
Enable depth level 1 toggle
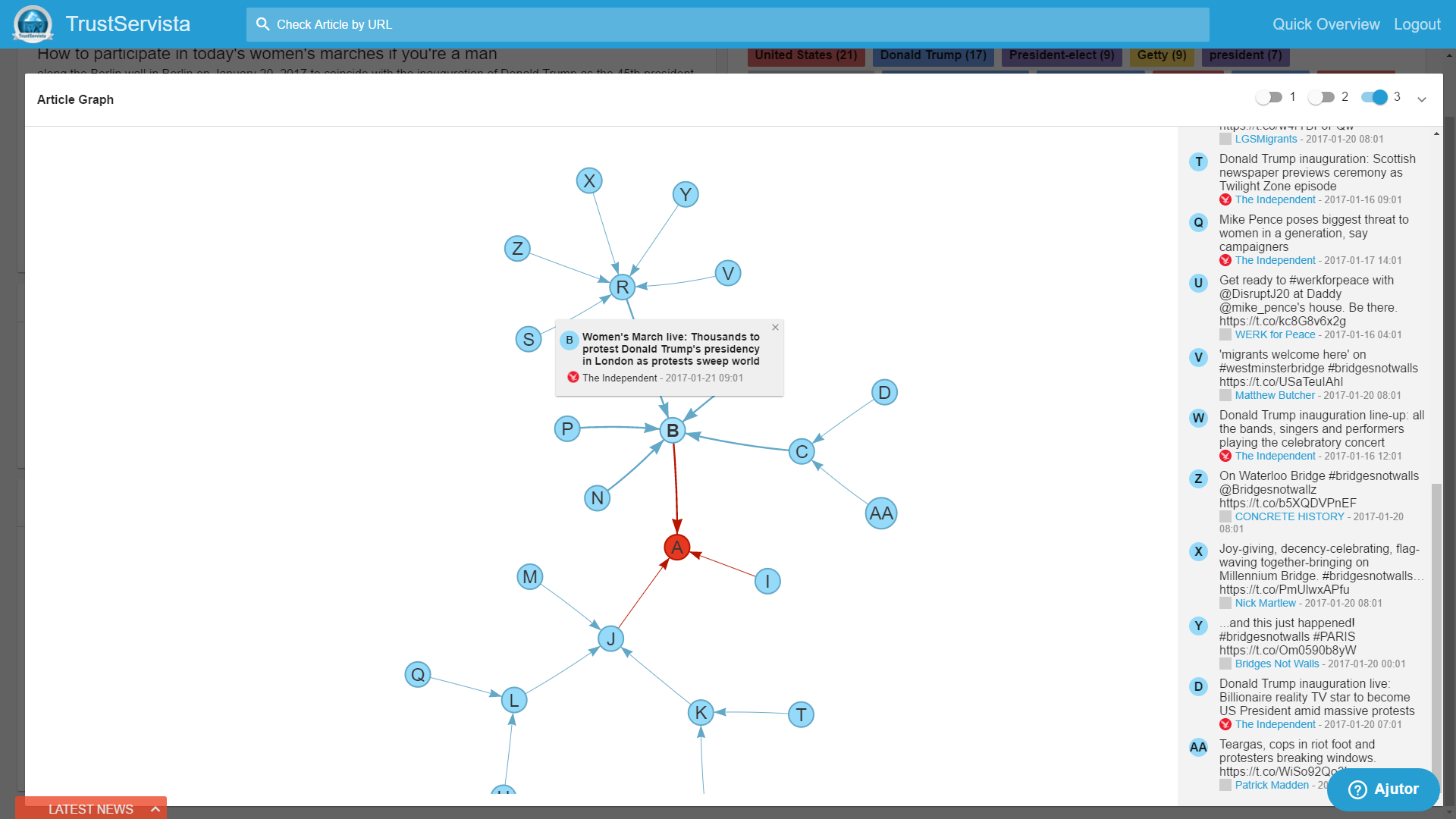point(1269,97)
